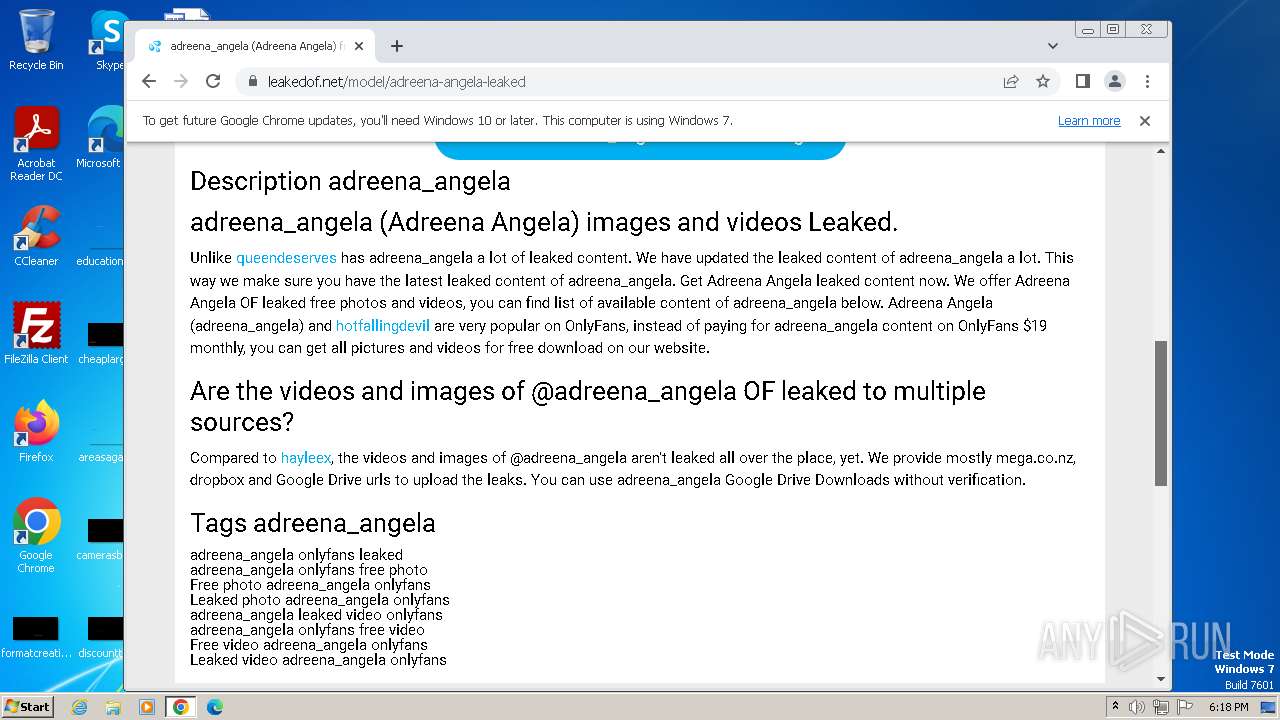Open Internet Explorer from taskbar

click(x=80, y=707)
